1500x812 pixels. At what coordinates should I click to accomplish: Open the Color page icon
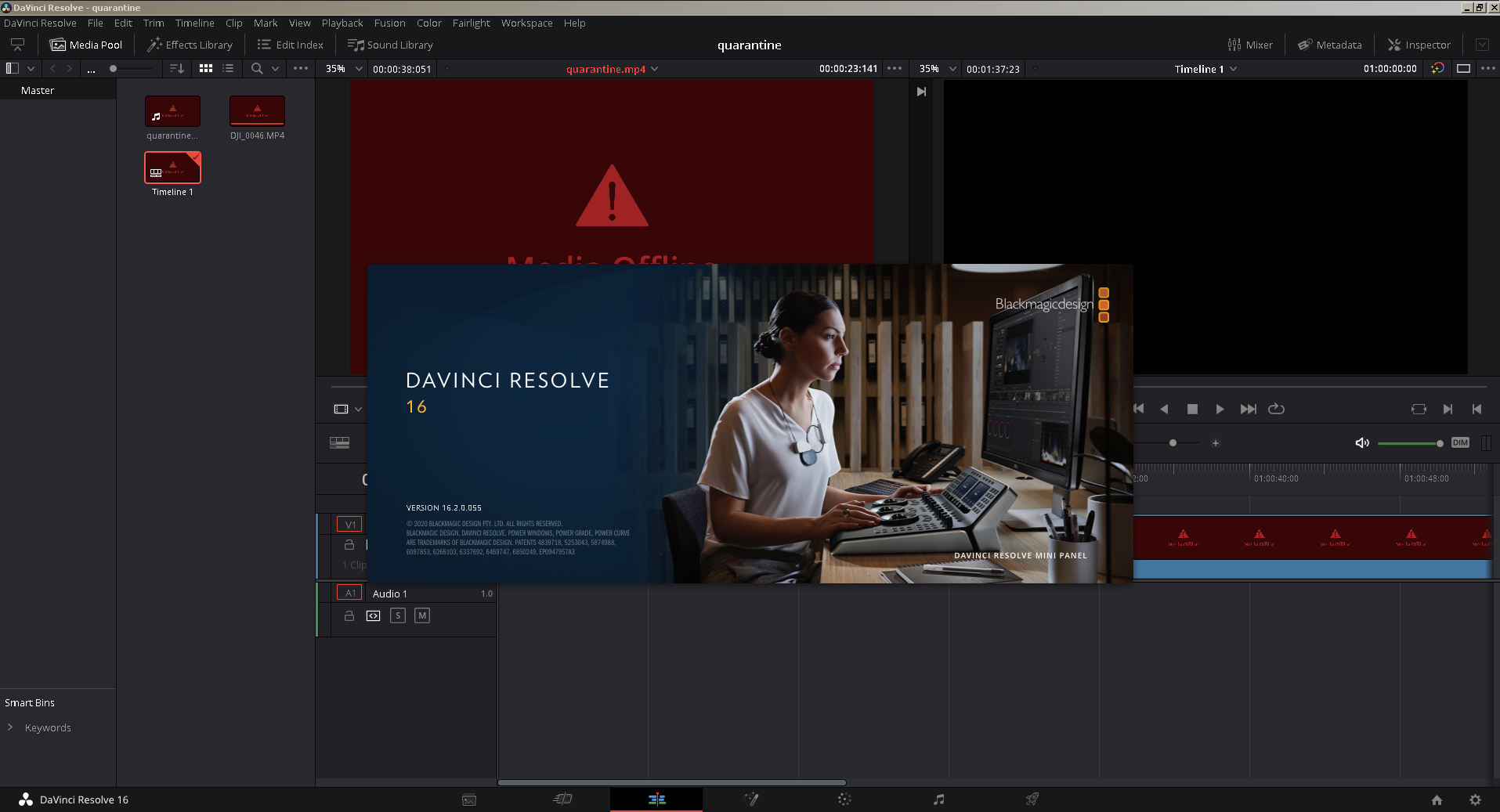pyautogui.click(x=844, y=799)
